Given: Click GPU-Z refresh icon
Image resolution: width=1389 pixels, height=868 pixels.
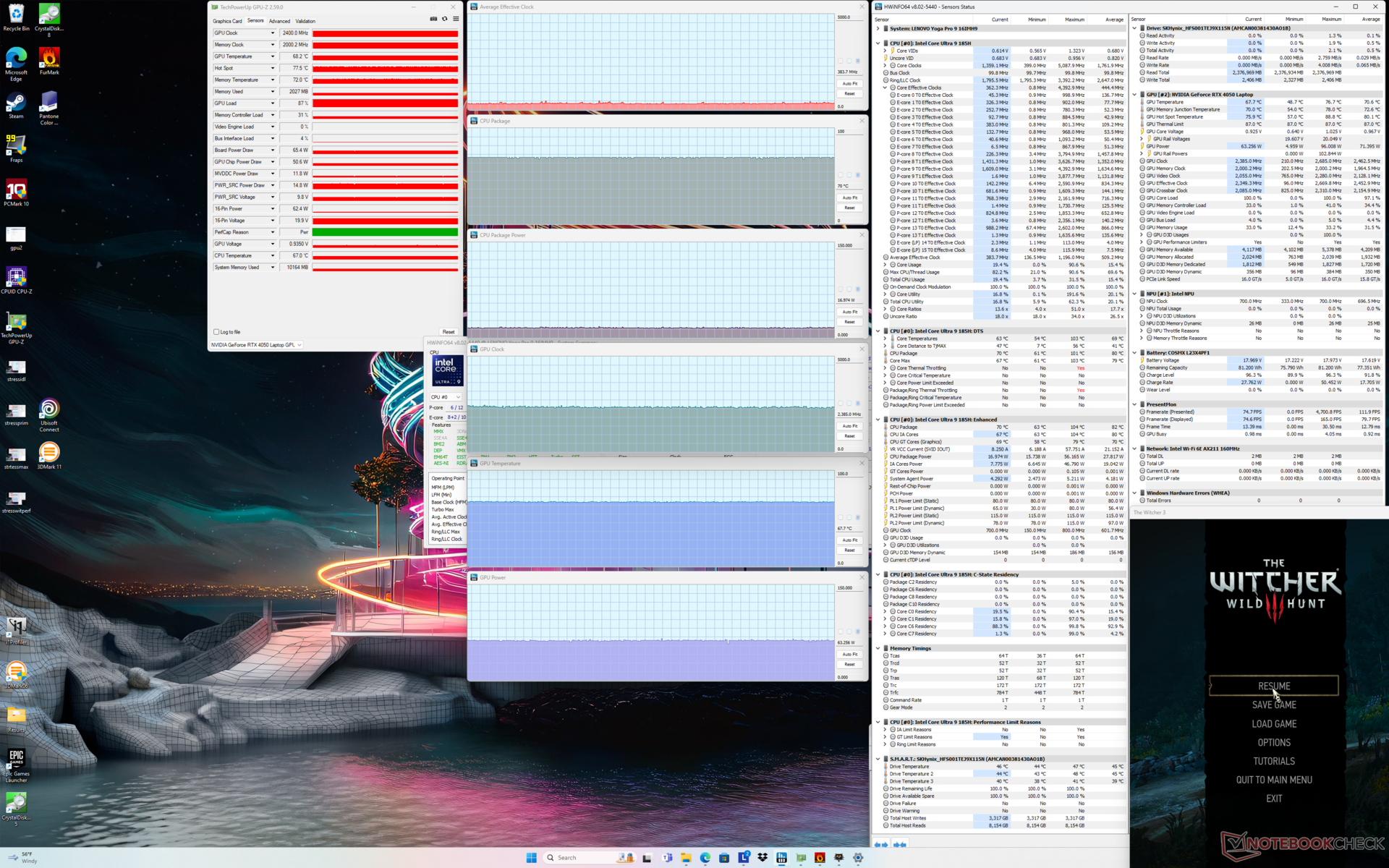Looking at the screenshot, I should (x=444, y=19).
